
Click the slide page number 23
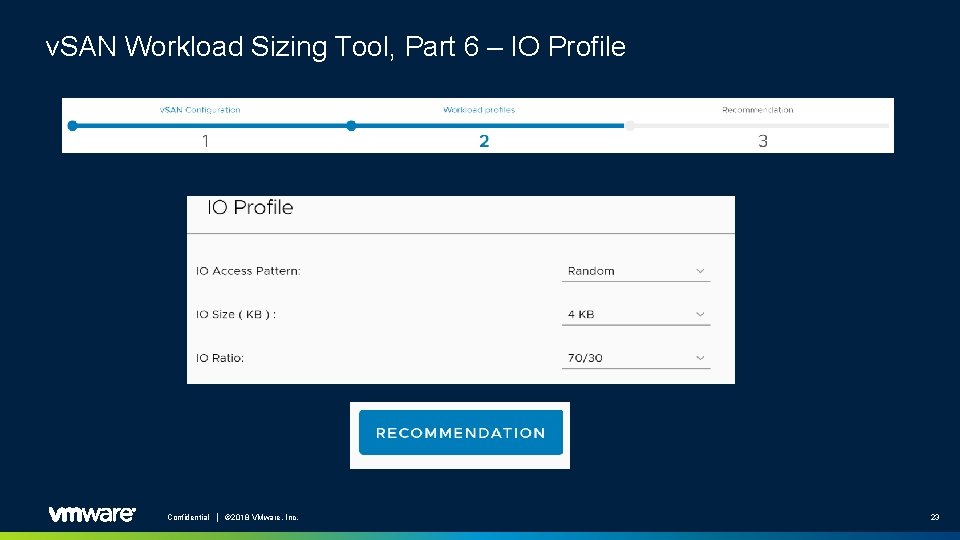tap(934, 517)
